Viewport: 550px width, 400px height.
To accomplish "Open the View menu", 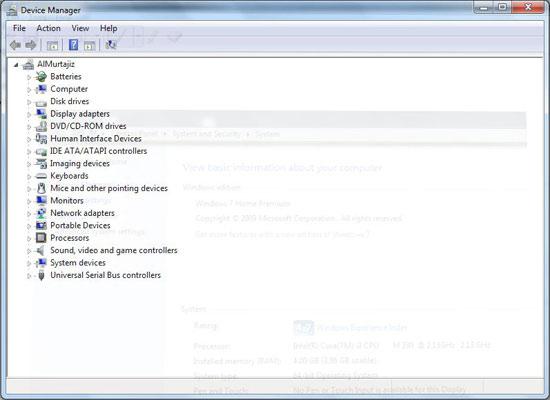I will pyautogui.click(x=80, y=28).
